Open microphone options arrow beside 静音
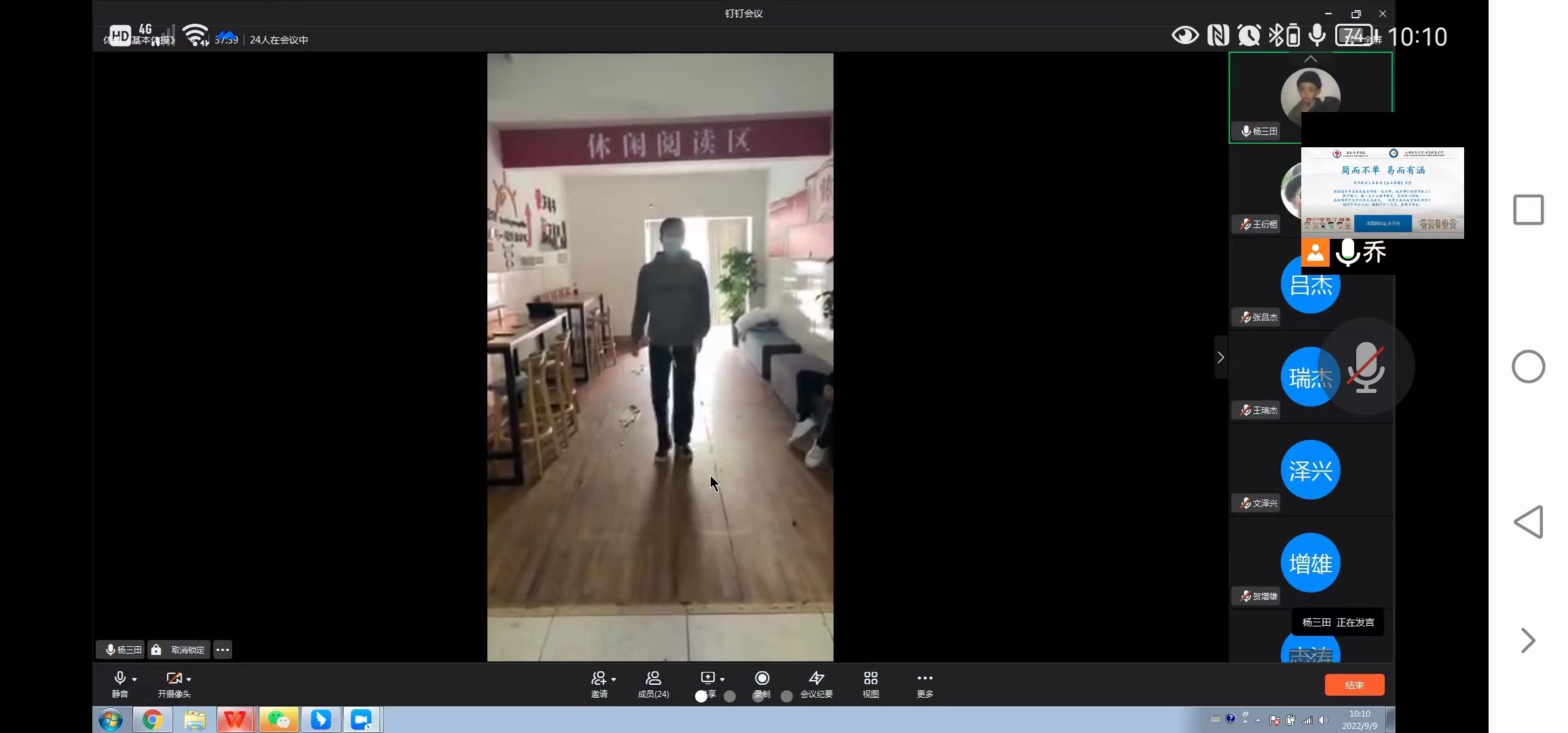This screenshot has height=733, width=1568. [x=135, y=679]
